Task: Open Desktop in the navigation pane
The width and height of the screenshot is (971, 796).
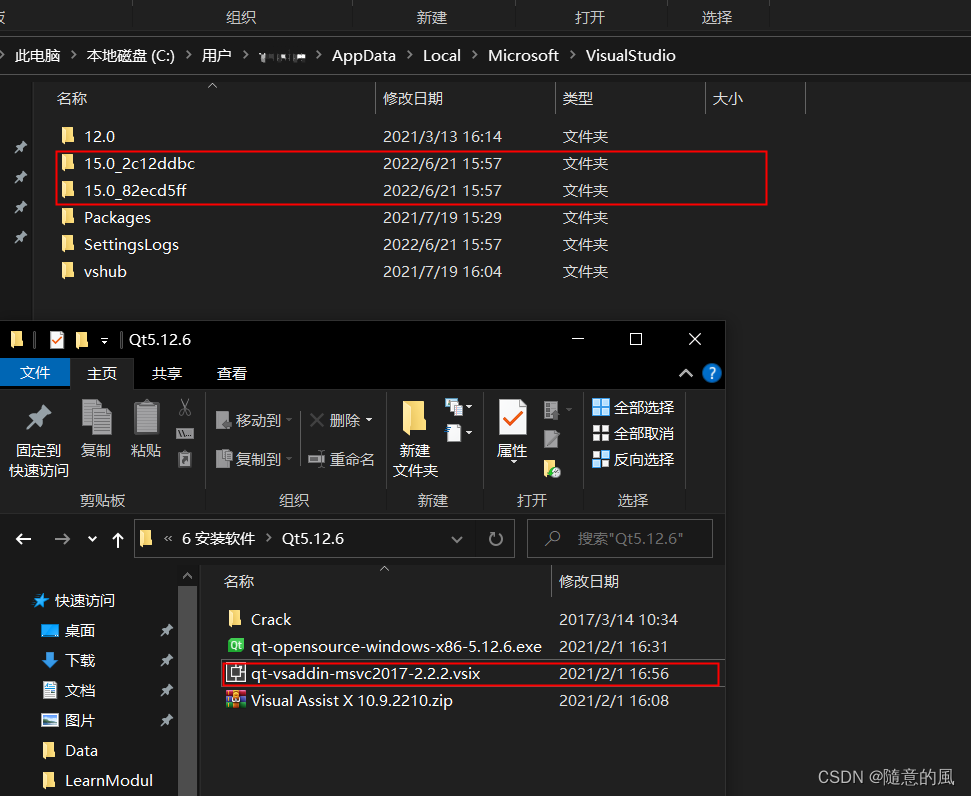Action: point(80,631)
